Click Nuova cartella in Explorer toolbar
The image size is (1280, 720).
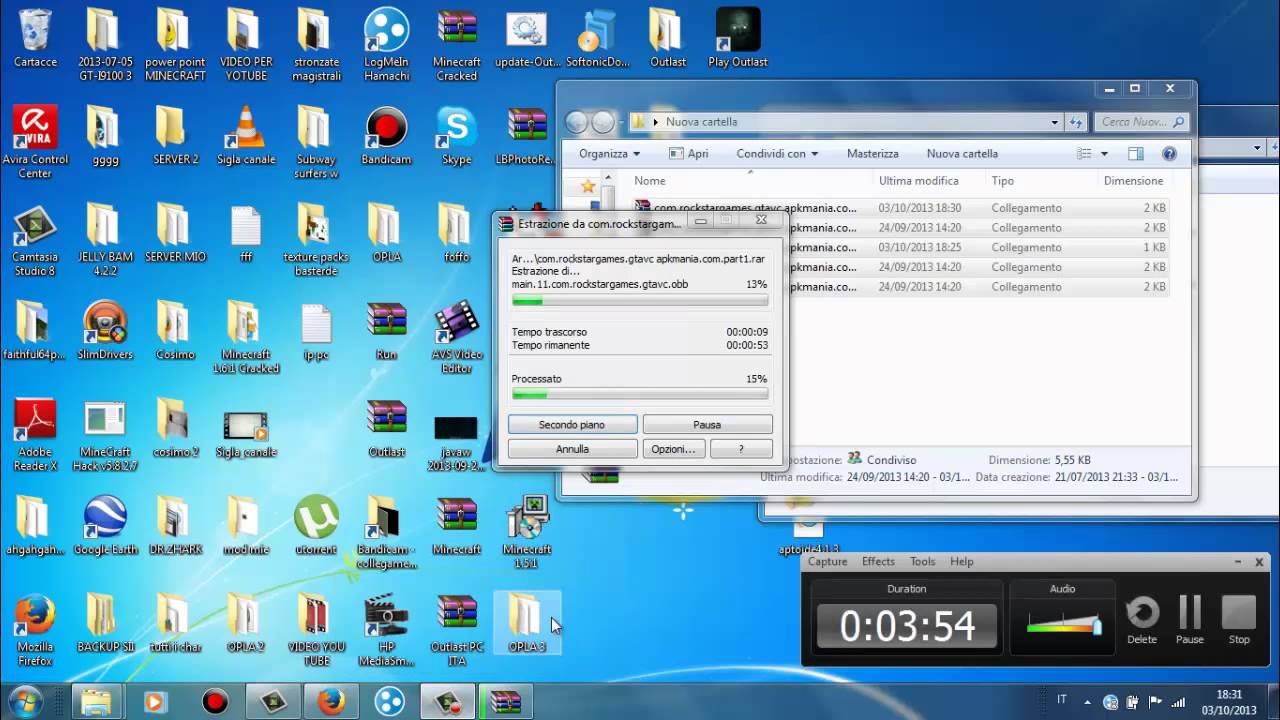coord(962,154)
